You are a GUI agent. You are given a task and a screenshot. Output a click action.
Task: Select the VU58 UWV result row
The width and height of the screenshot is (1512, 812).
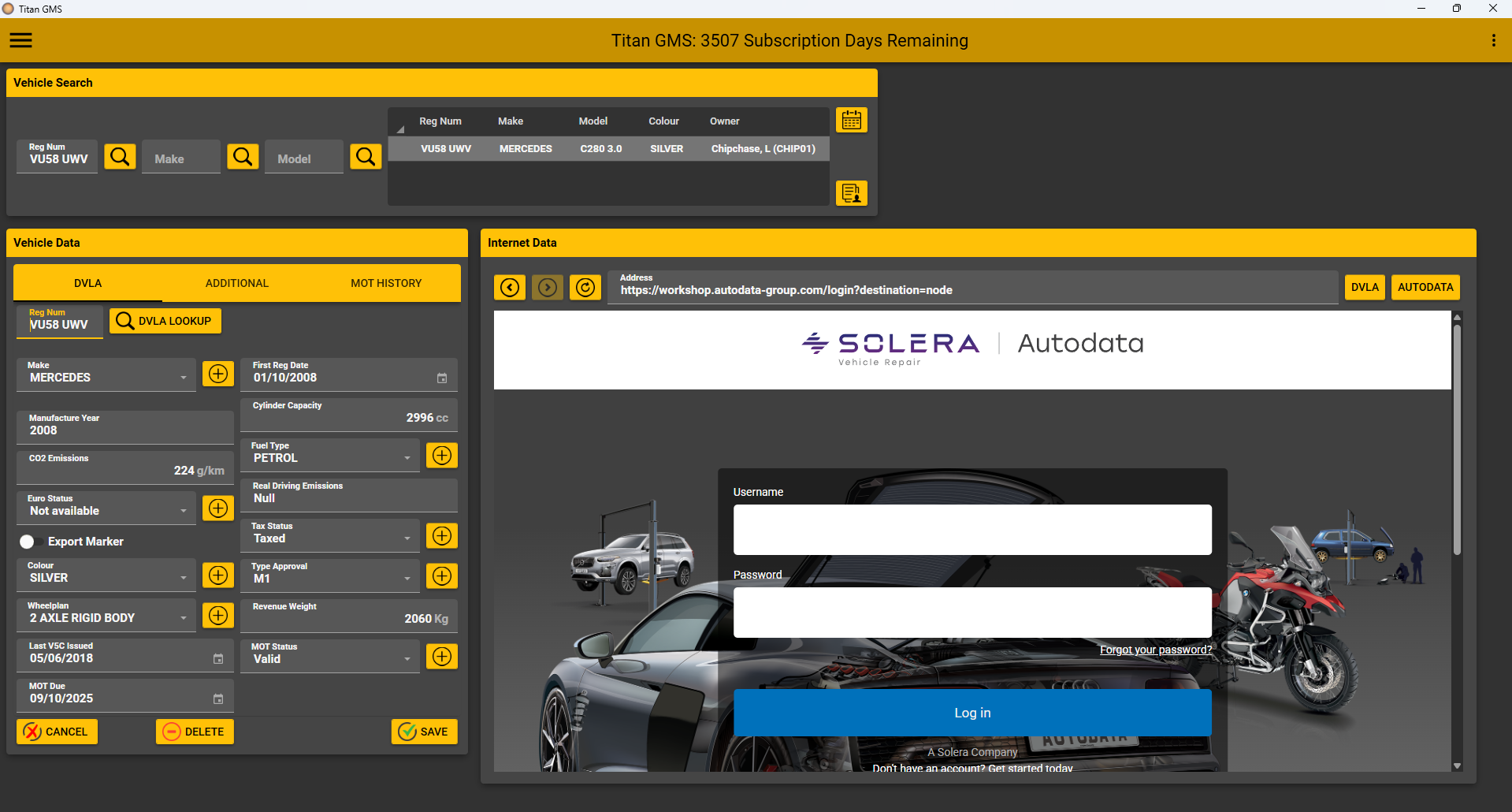608,149
